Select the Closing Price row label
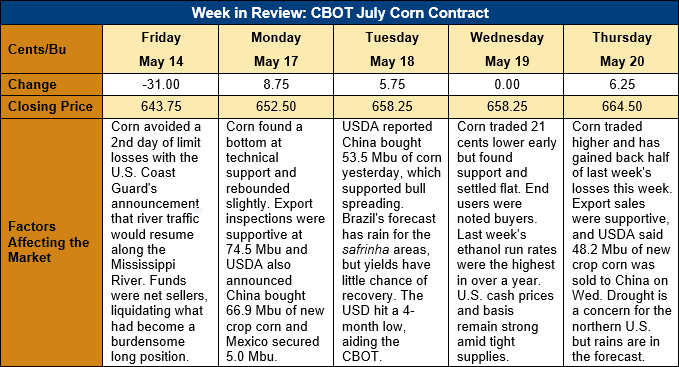Viewport: 679px width, 367px height. [x=52, y=106]
